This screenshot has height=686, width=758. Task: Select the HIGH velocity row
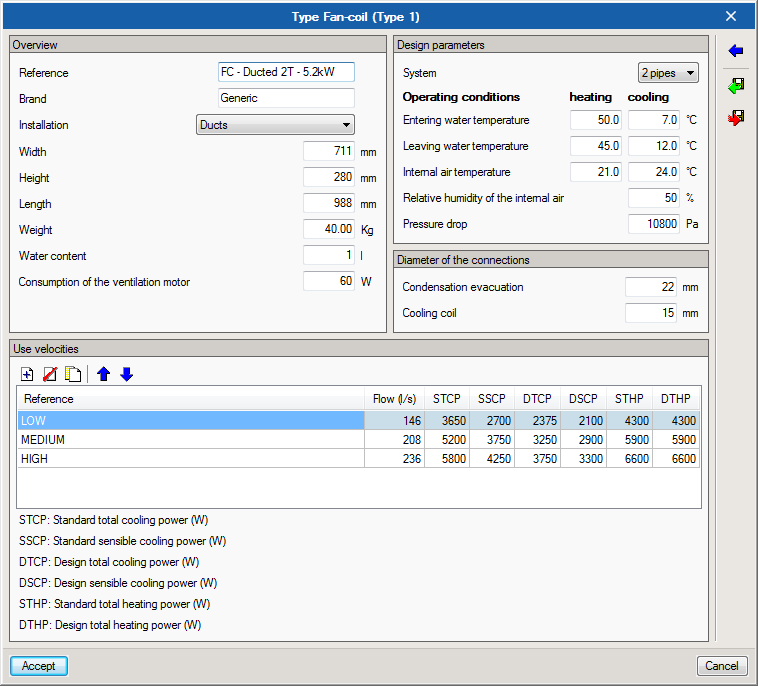(x=190, y=459)
